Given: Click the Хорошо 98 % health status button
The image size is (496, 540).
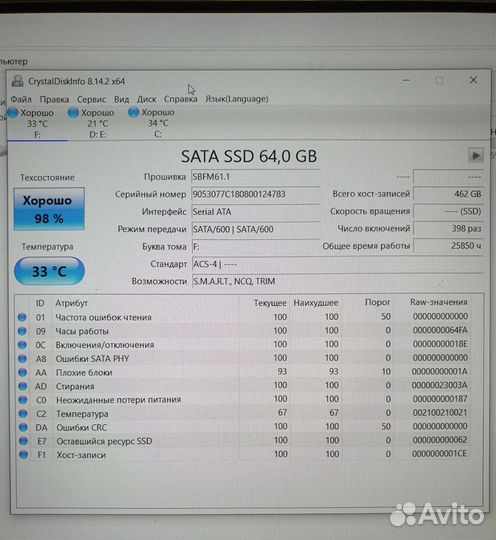Looking at the screenshot, I should click(49, 209).
